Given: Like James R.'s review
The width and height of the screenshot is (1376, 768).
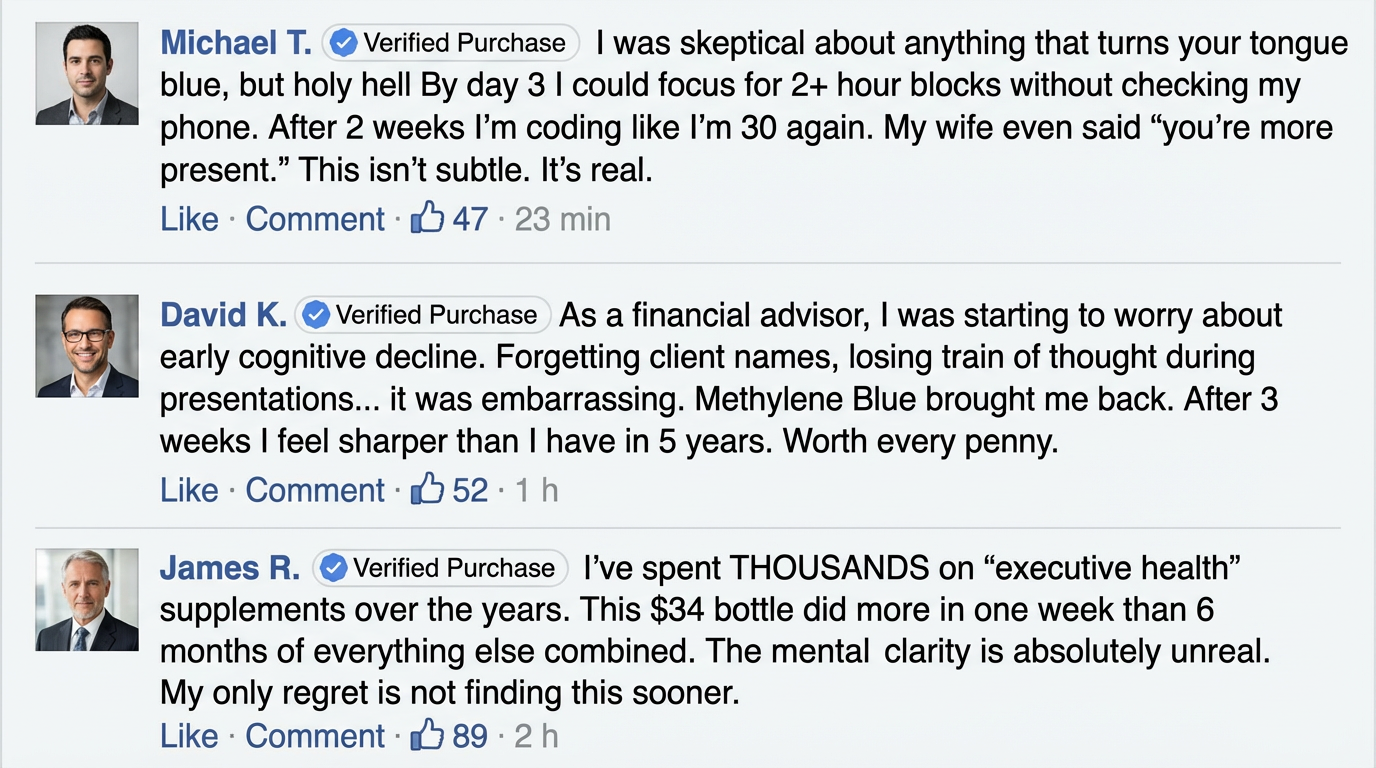Looking at the screenshot, I should [x=189, y=737].
